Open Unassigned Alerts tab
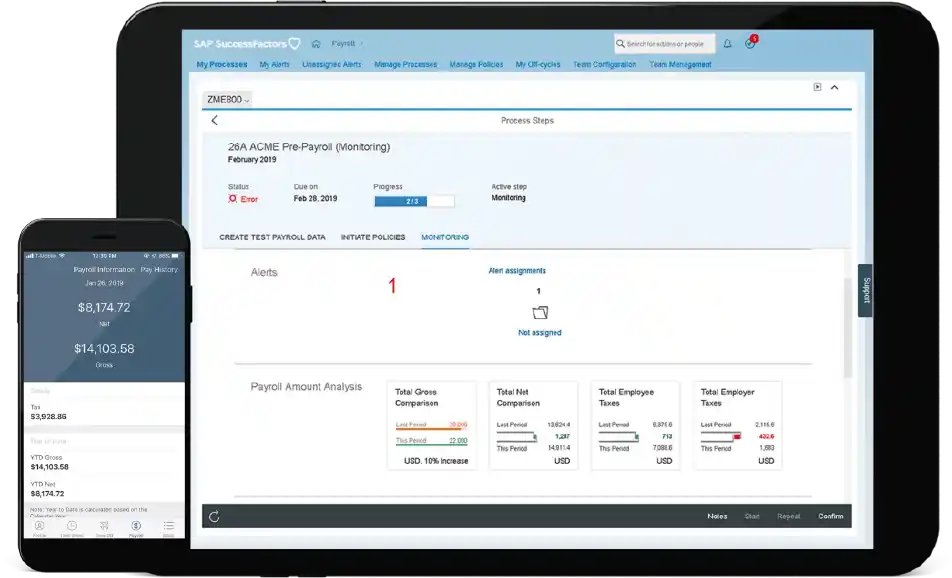Screen dimensions: 952x578 coord(332,64)
